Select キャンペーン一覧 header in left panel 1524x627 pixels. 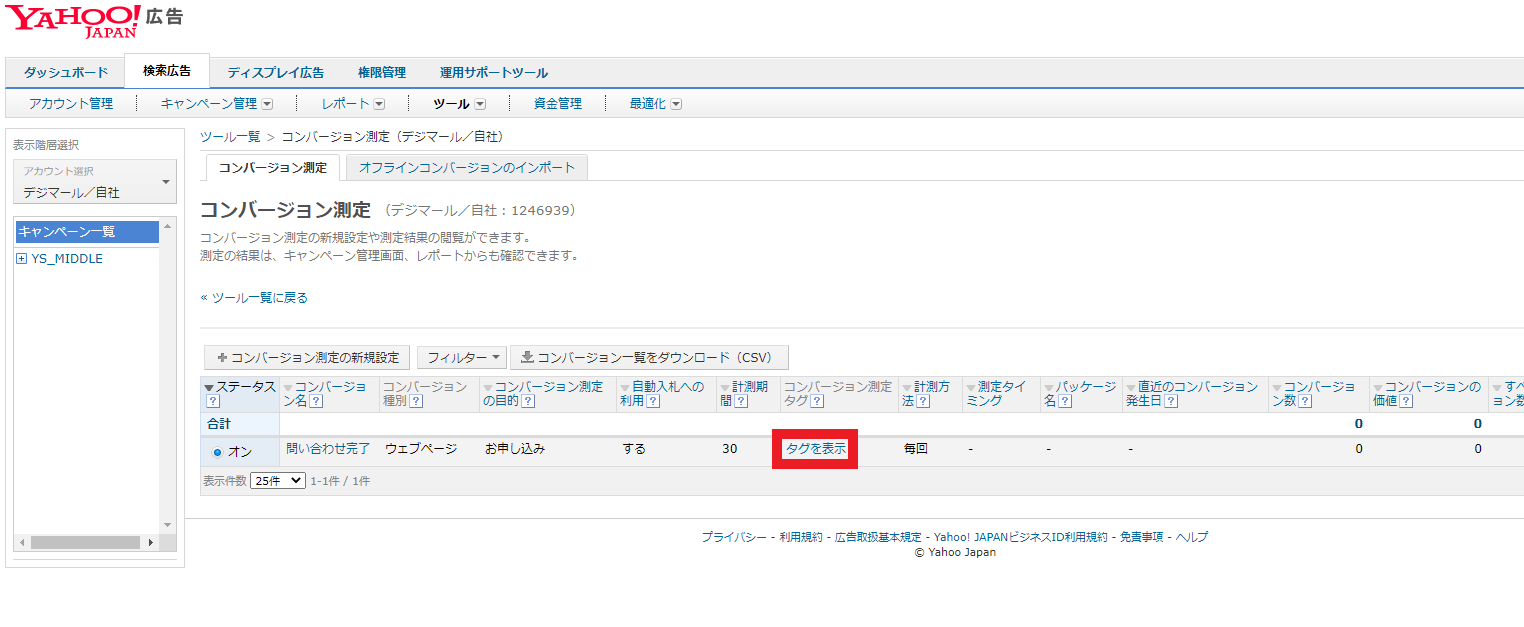pyautogui.click(x=87, y=232)
